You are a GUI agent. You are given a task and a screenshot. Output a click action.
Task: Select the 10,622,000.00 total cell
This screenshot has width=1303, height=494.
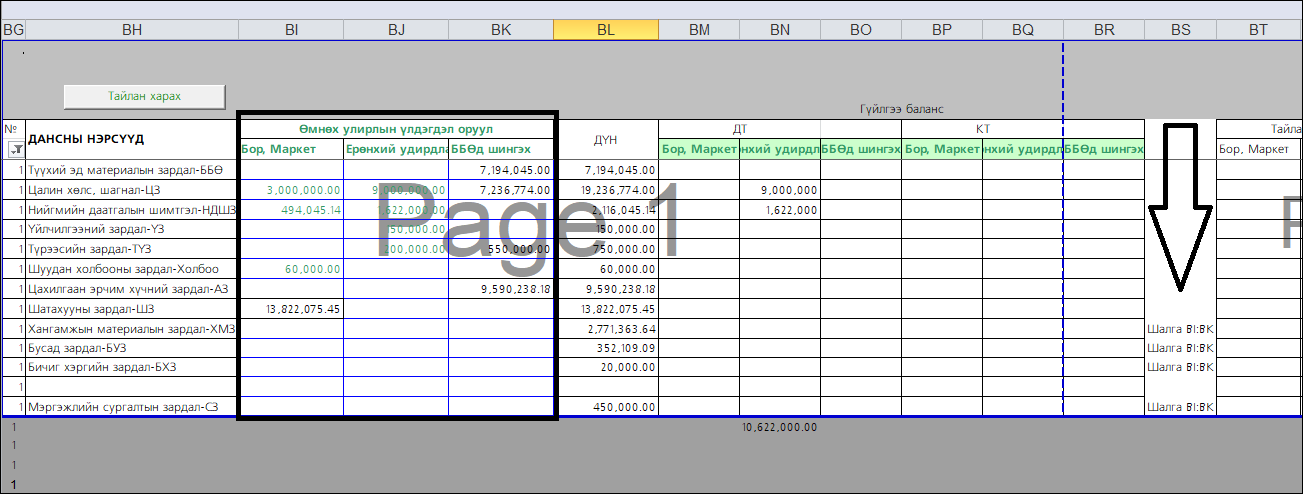coord(779,427)
